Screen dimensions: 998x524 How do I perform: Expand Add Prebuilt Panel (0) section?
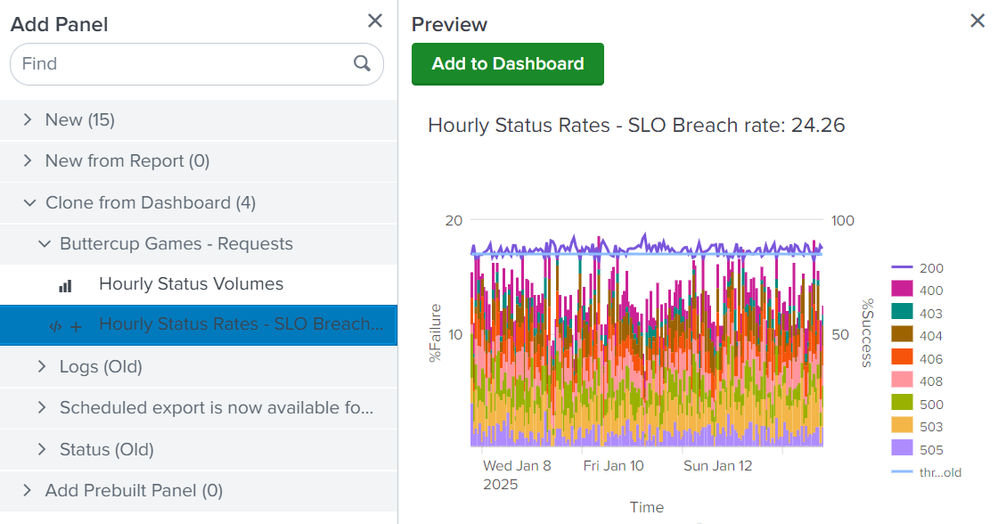[x=28, y=491]
